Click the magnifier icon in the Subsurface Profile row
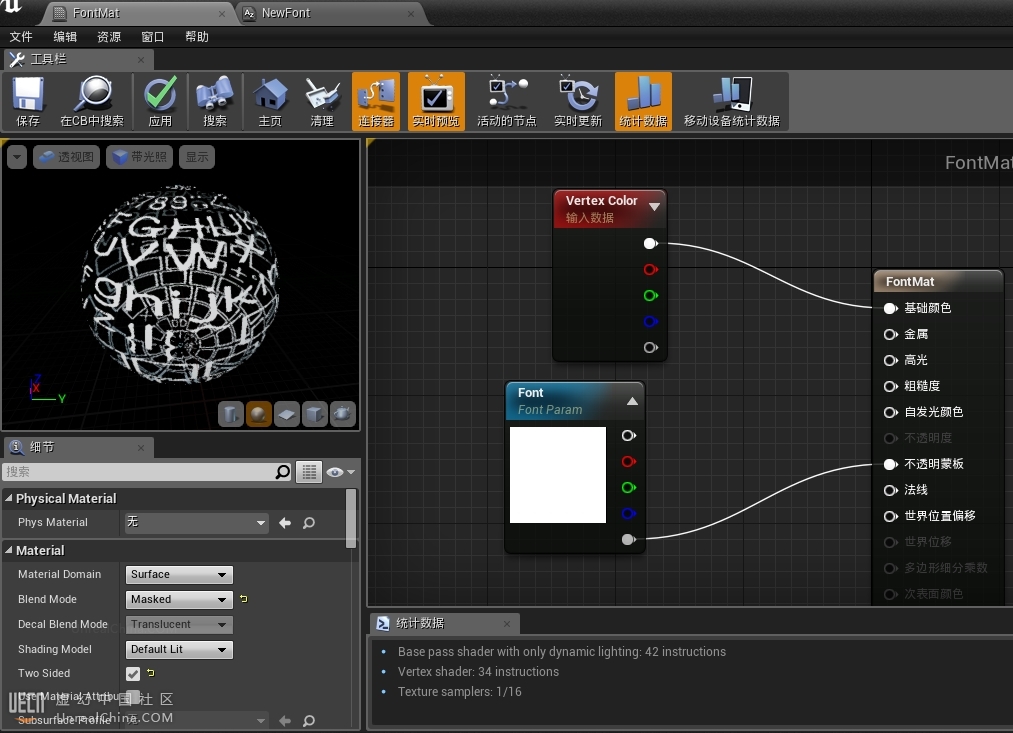1013x733 pixels. pyautogui.click(x=309, y=721)
